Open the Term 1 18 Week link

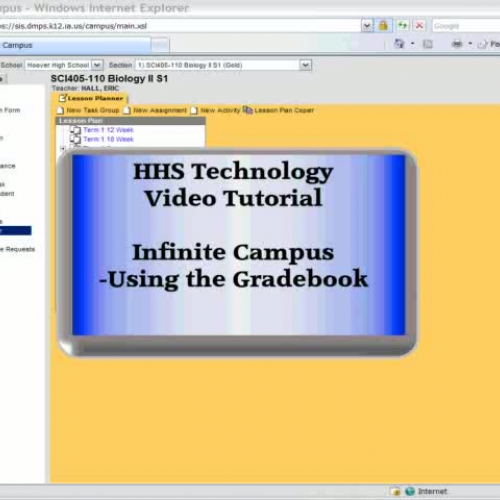coord(108,139)
